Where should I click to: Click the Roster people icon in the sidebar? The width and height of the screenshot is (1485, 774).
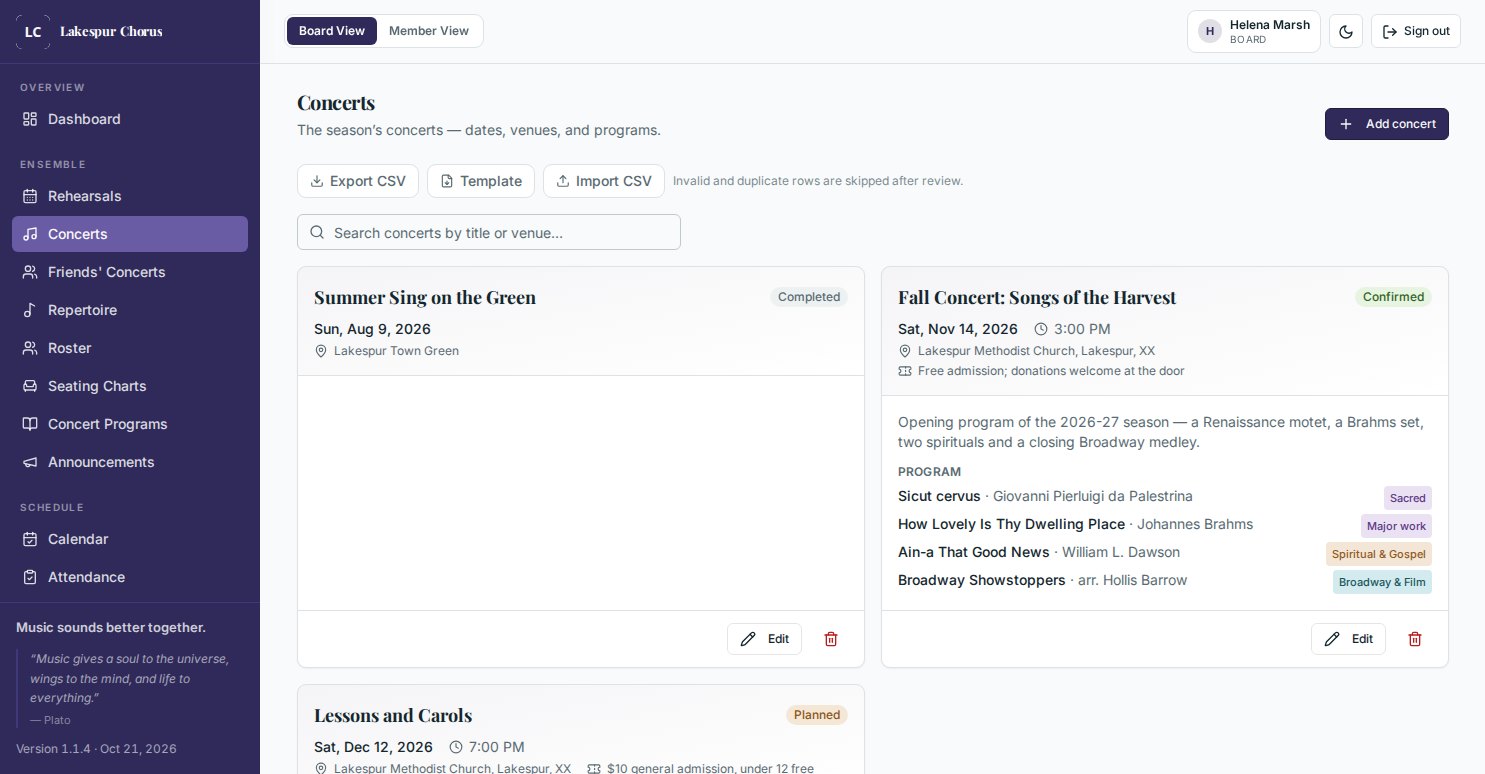click(30, 348)
